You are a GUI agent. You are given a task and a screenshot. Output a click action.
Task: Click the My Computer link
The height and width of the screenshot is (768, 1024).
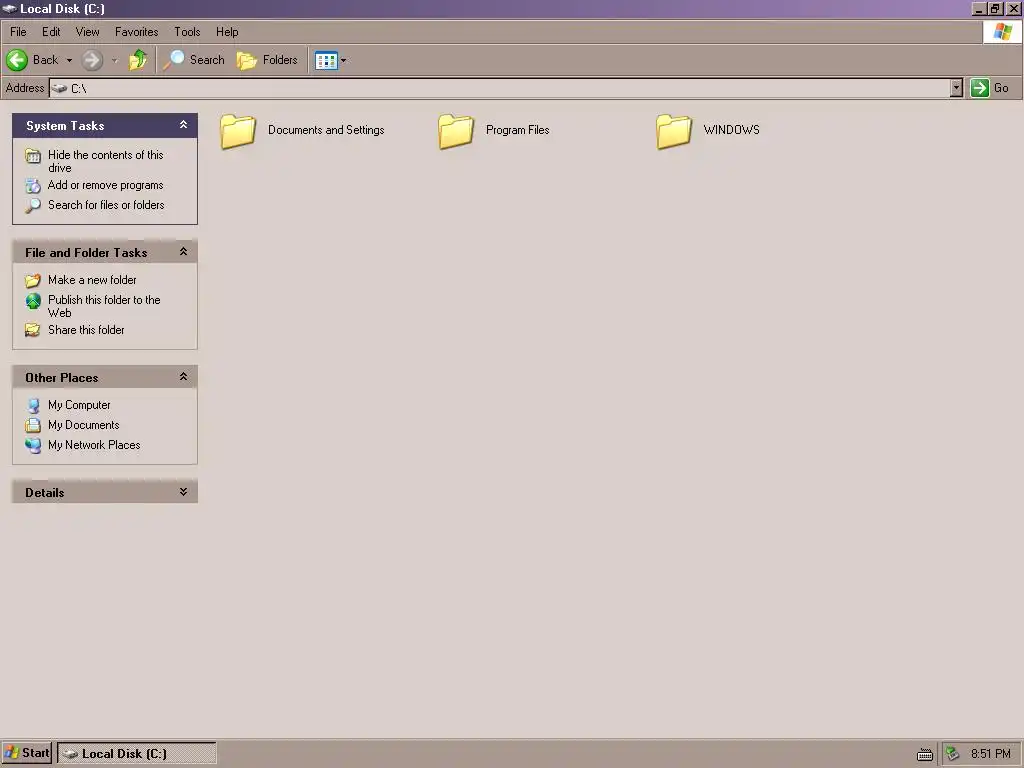click(79, 406)
